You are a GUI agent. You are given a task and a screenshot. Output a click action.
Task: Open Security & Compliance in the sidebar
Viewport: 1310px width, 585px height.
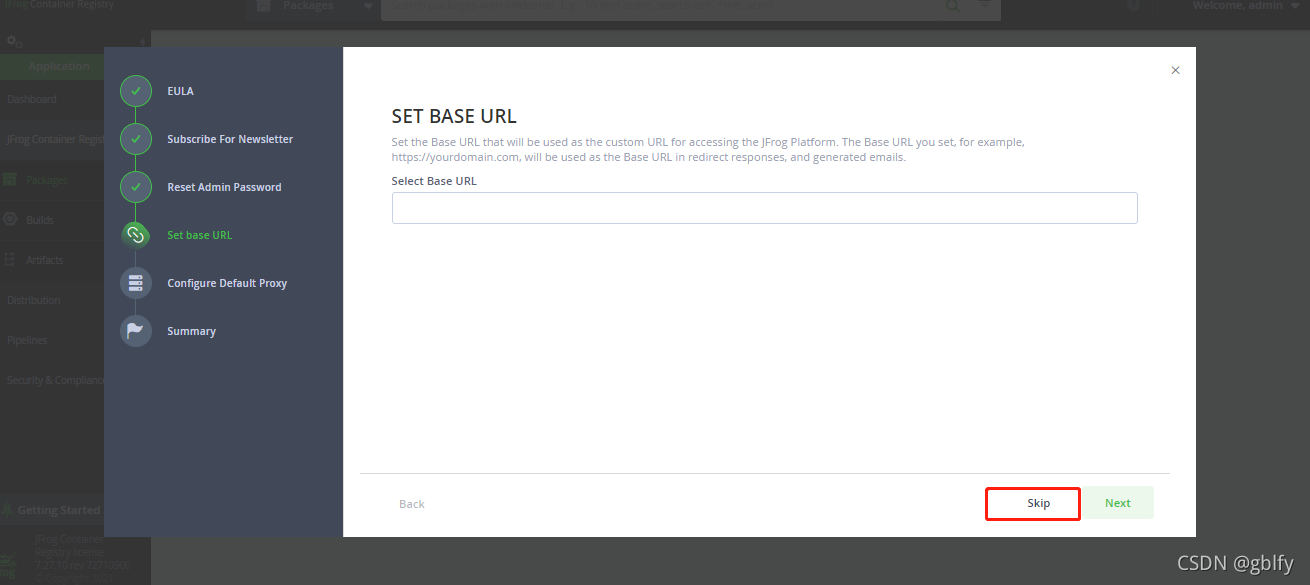point(55,380)
